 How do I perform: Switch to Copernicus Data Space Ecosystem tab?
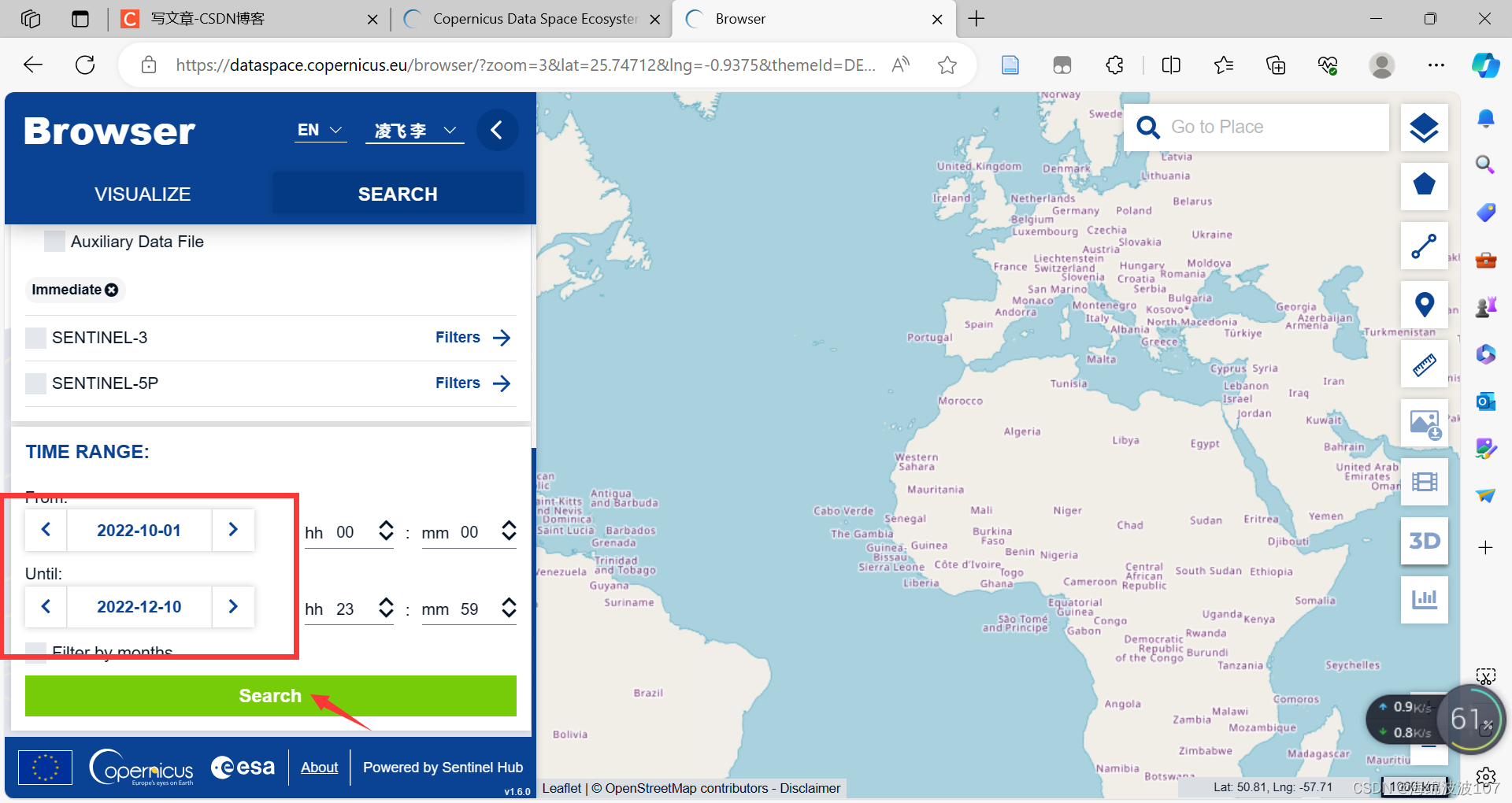(x=530, y=19)
